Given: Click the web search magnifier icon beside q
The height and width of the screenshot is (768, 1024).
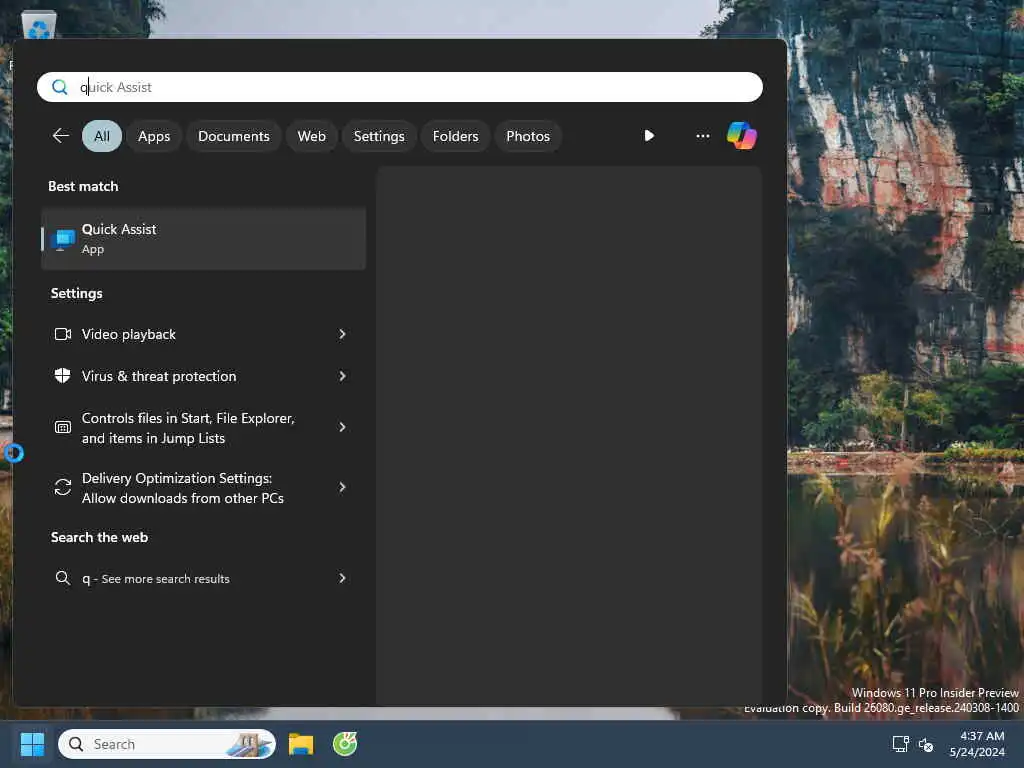Looking at the screenshot, I should pyautogui.click(x=63, y=578).
